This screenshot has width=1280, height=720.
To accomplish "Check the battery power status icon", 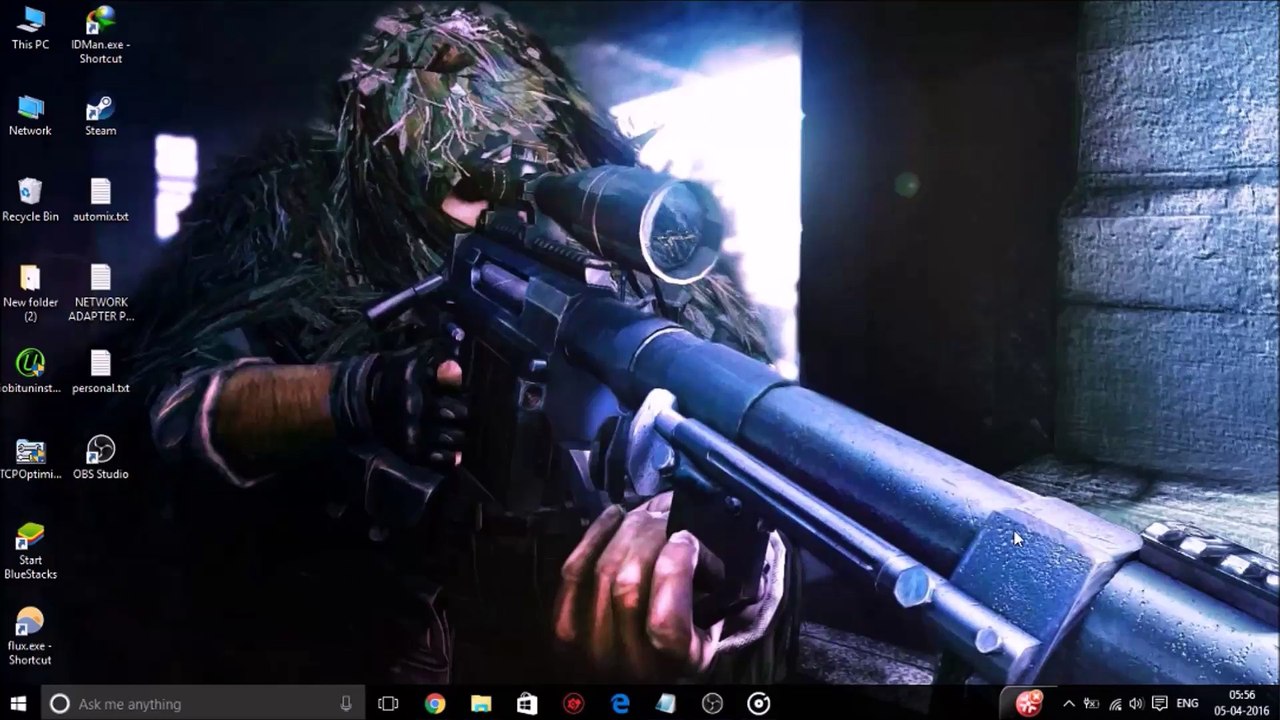I will pos(1091,704).
